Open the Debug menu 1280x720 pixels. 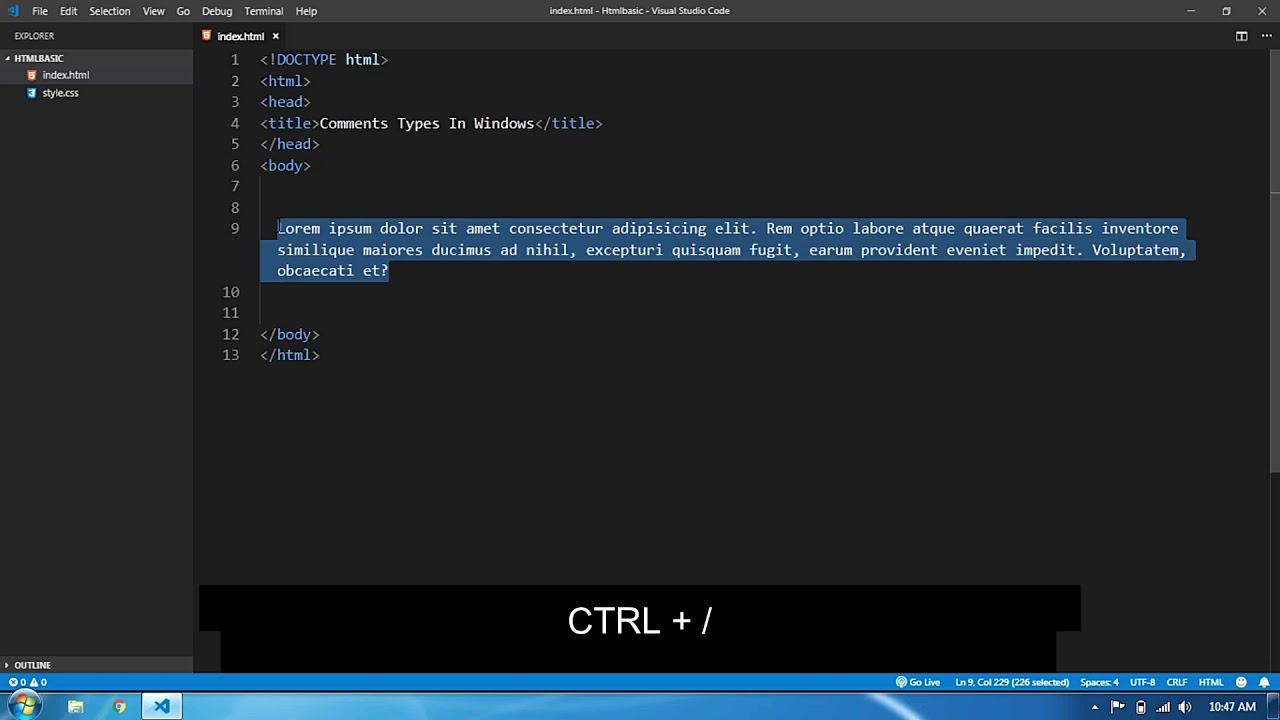coord(217,11)
